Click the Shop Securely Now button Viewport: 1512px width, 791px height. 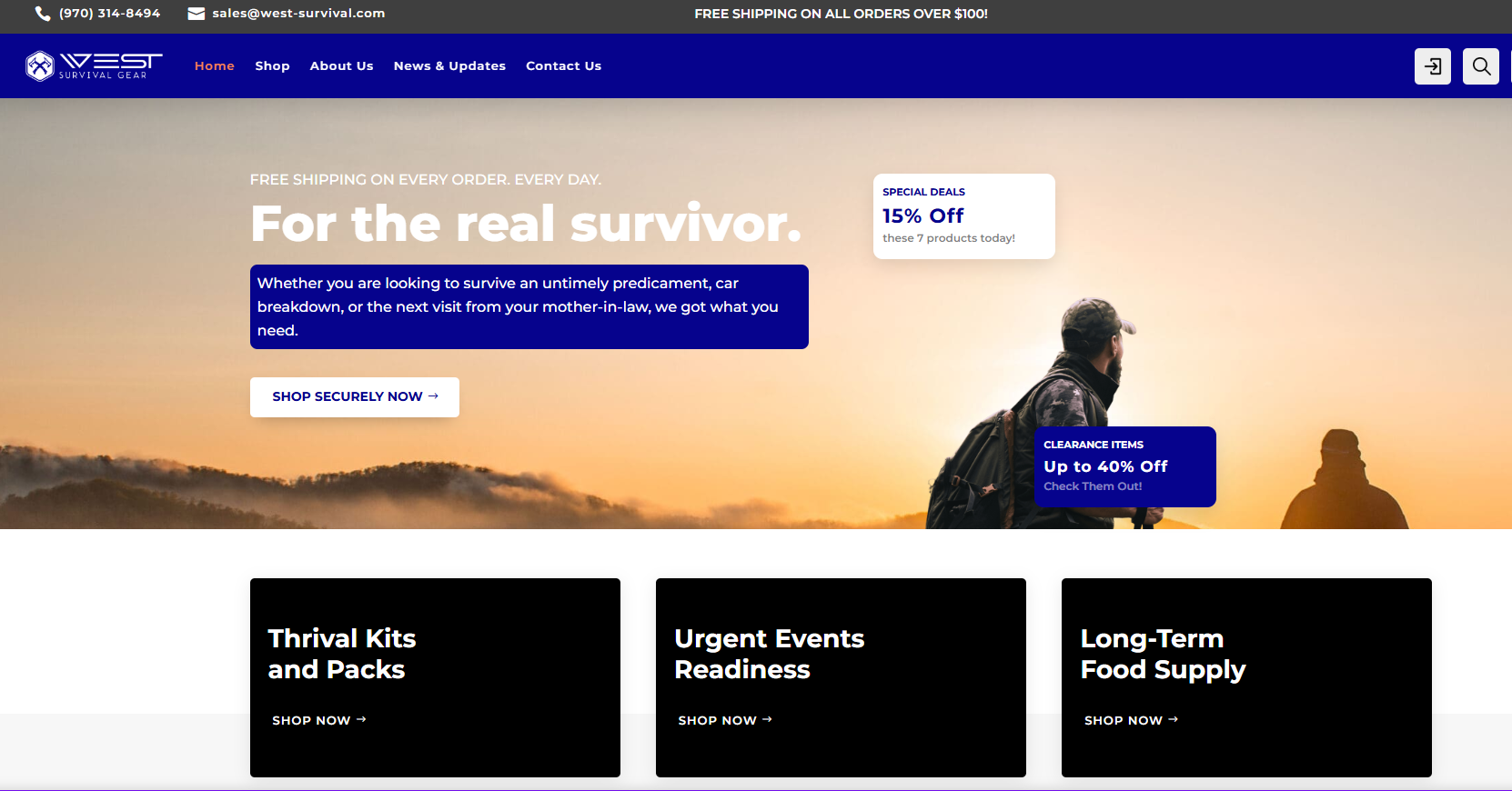tap(355, 397)
